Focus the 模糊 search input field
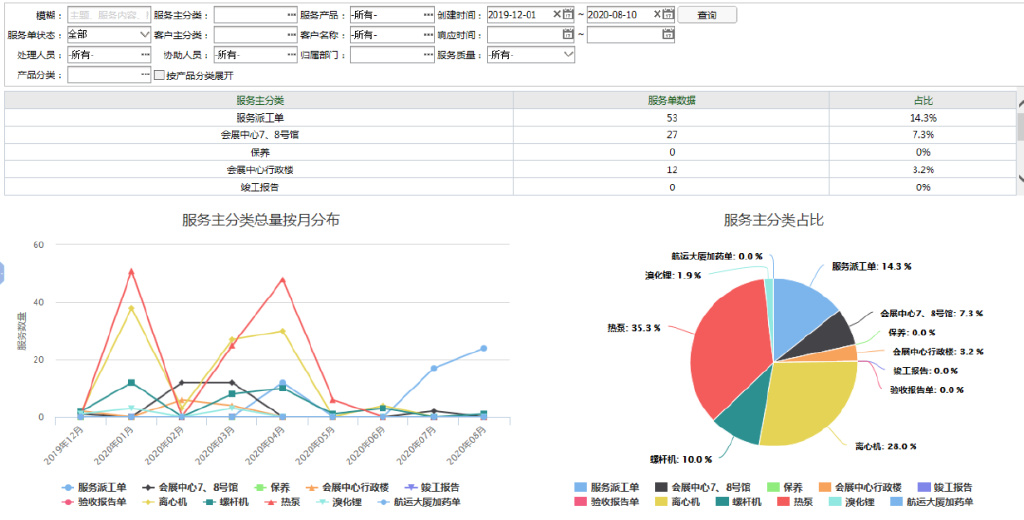 pyautogui.click(x=108, y=16)
